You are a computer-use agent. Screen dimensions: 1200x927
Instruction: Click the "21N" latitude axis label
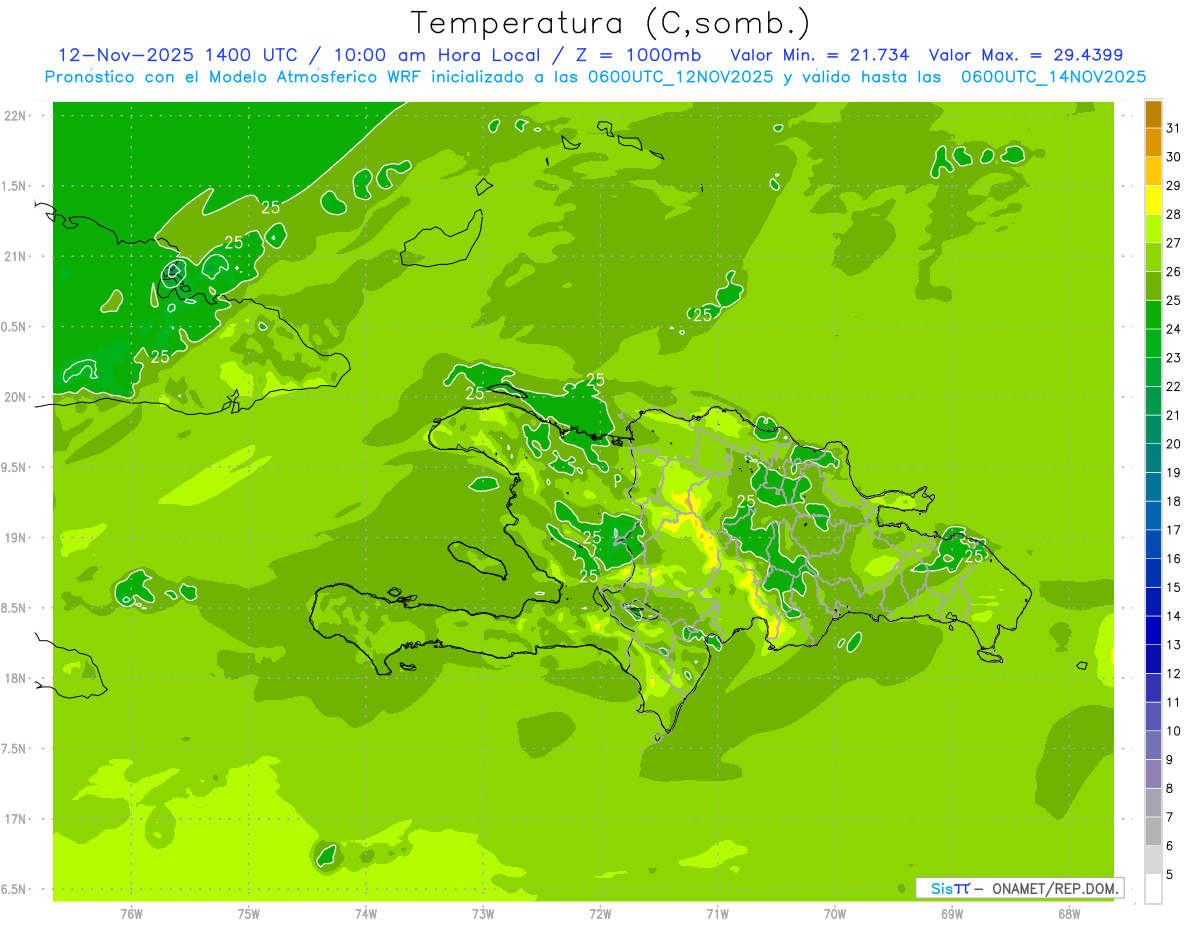click(x=16, y=257)
